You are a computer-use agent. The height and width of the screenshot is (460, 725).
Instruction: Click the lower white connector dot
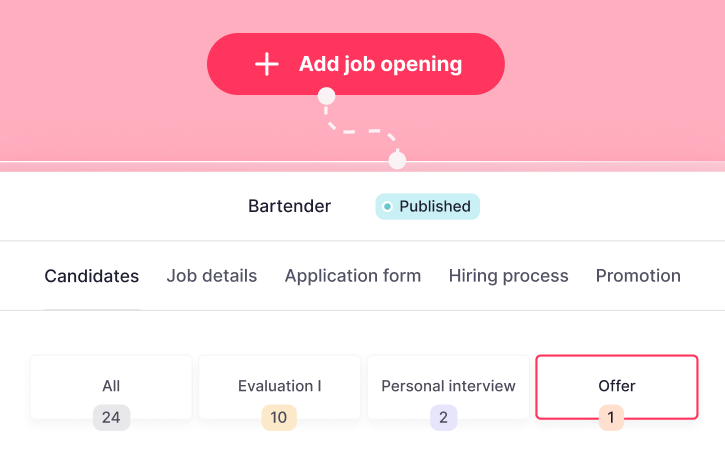pos(397,160)
